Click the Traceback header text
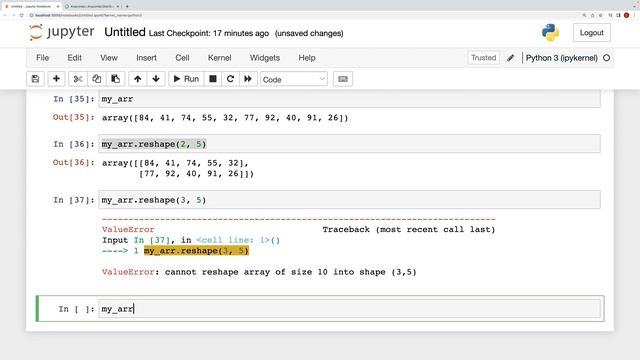The height and width of the screenshot is (360, 640). pyautogui.click(x=409, y=229)
